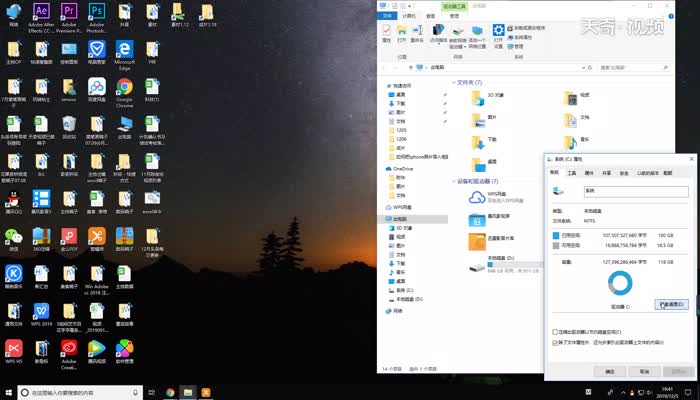
Task: Click 确定 button in properties dialog
Action: 610,371
